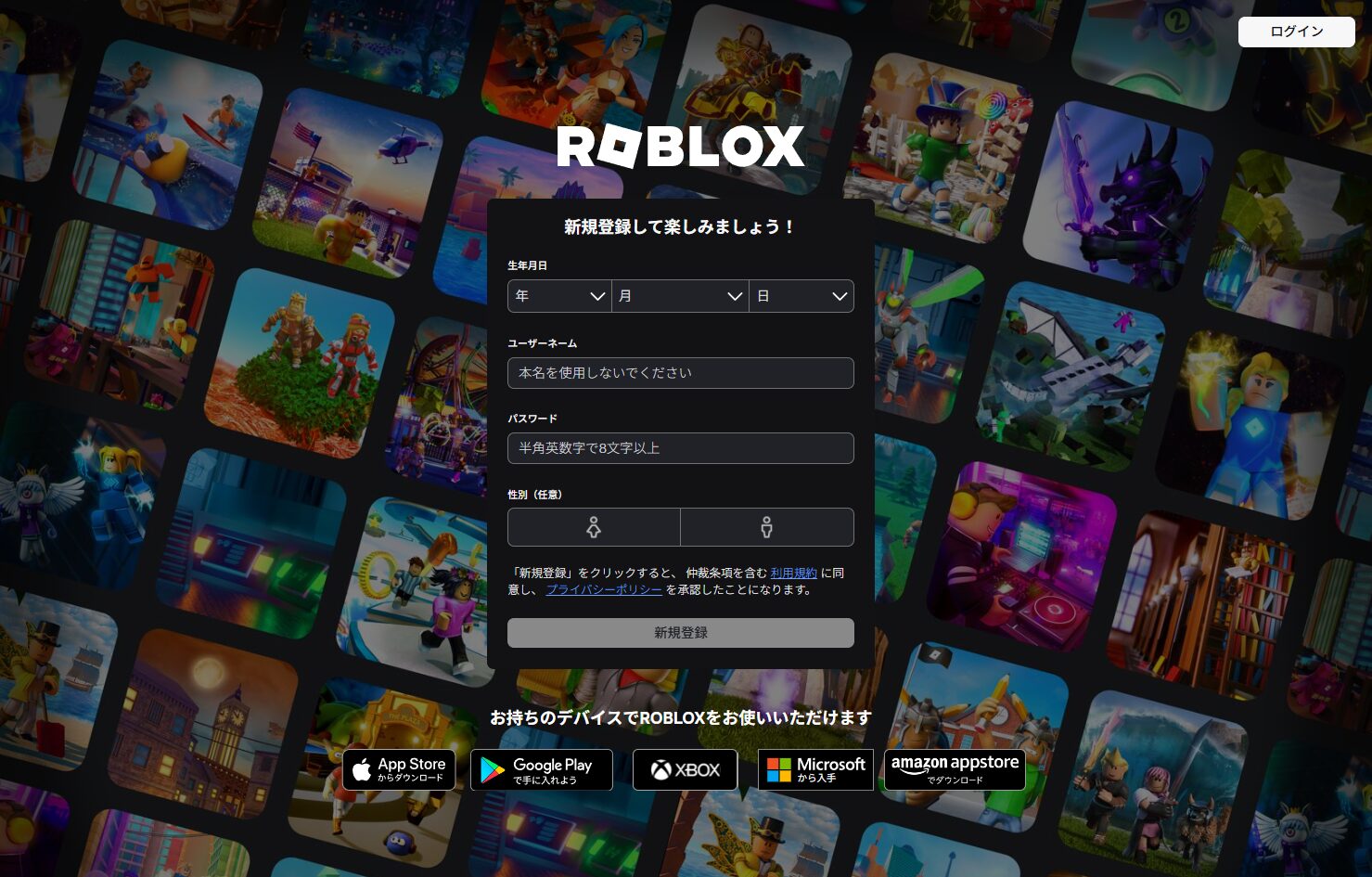This screenshot has height=877, width=1372.
Task: Click the 生年月日 label
Action: click(x=528, y=266)
